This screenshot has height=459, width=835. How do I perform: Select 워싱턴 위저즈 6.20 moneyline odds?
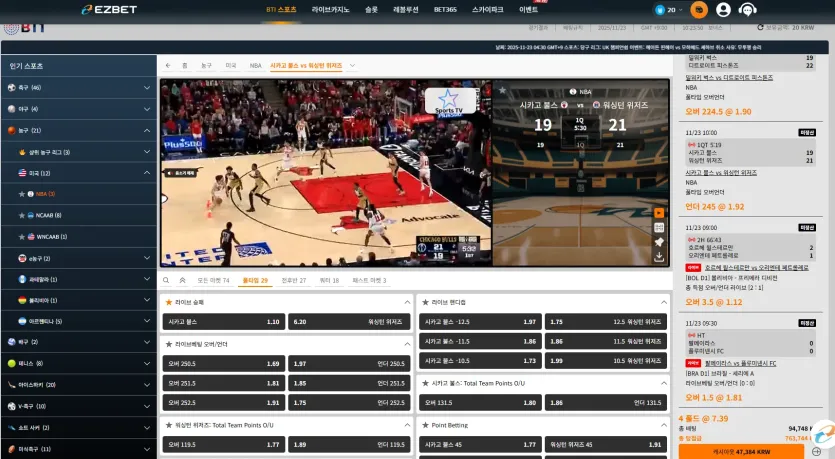tap(349, 322)
